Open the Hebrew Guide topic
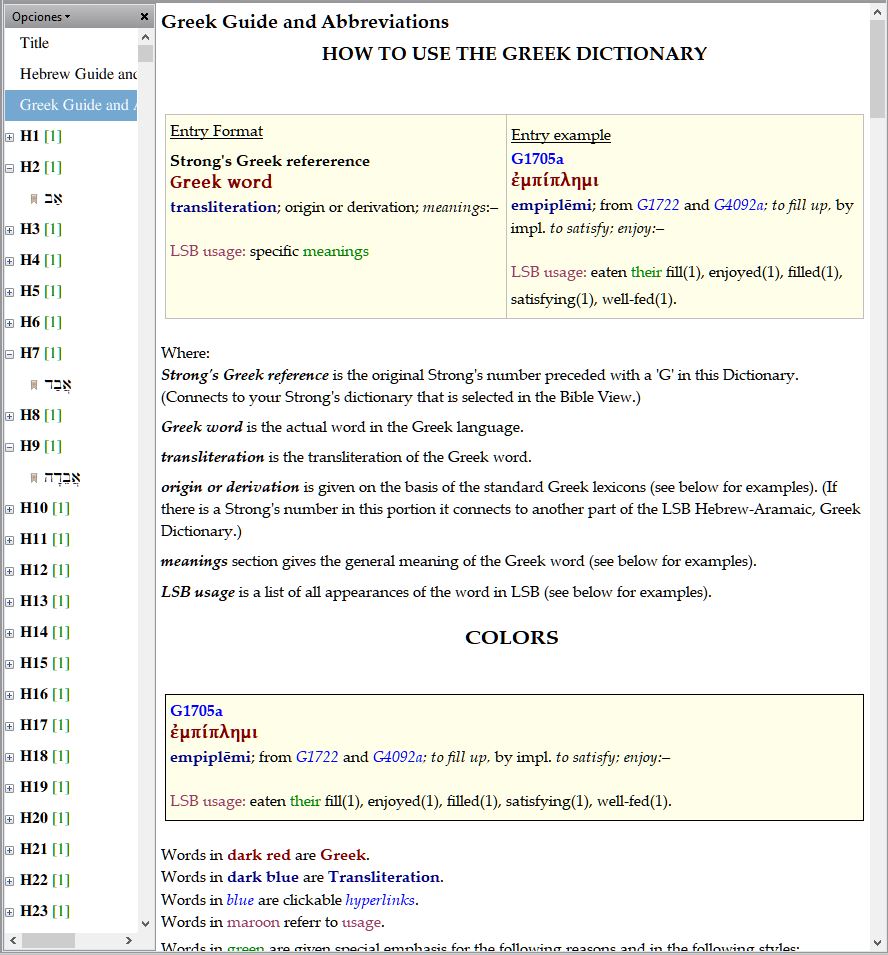The image size is (888, 955). [78, 74]
